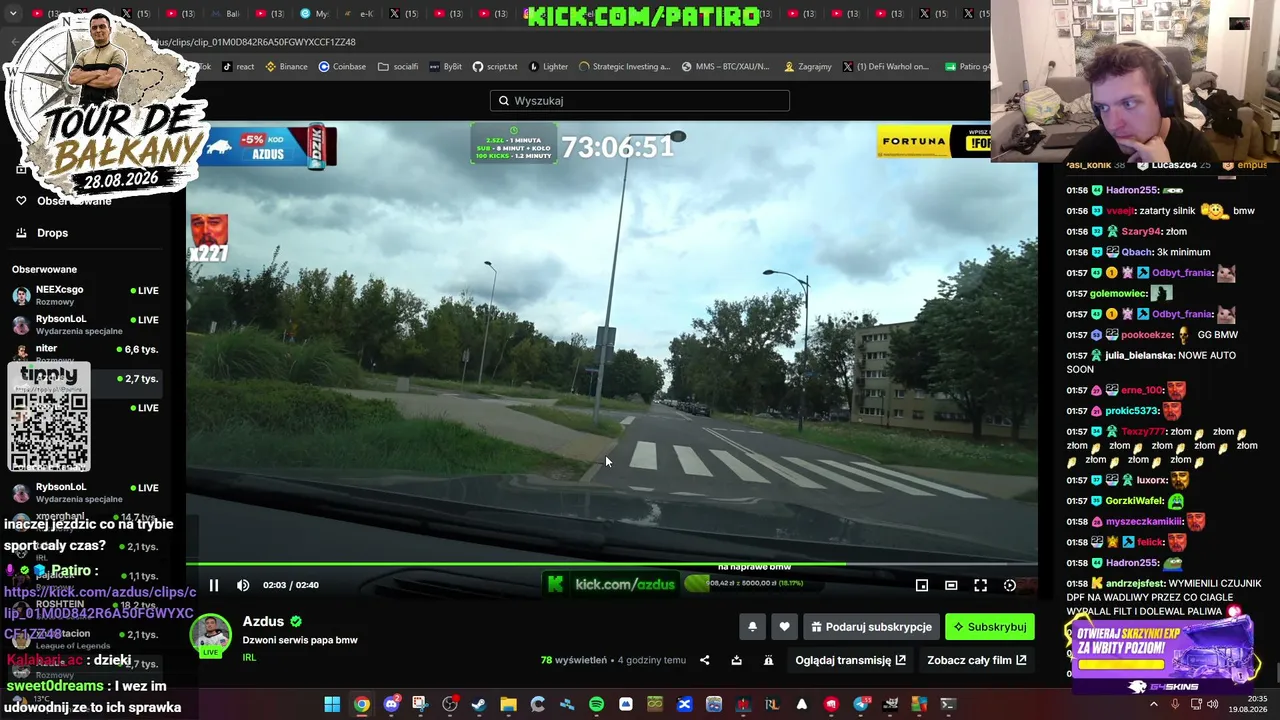Expand the browser tab search dropdown
Viewport: 1280px width, 720px height.
pyautogui.click(x=13, y=14)
